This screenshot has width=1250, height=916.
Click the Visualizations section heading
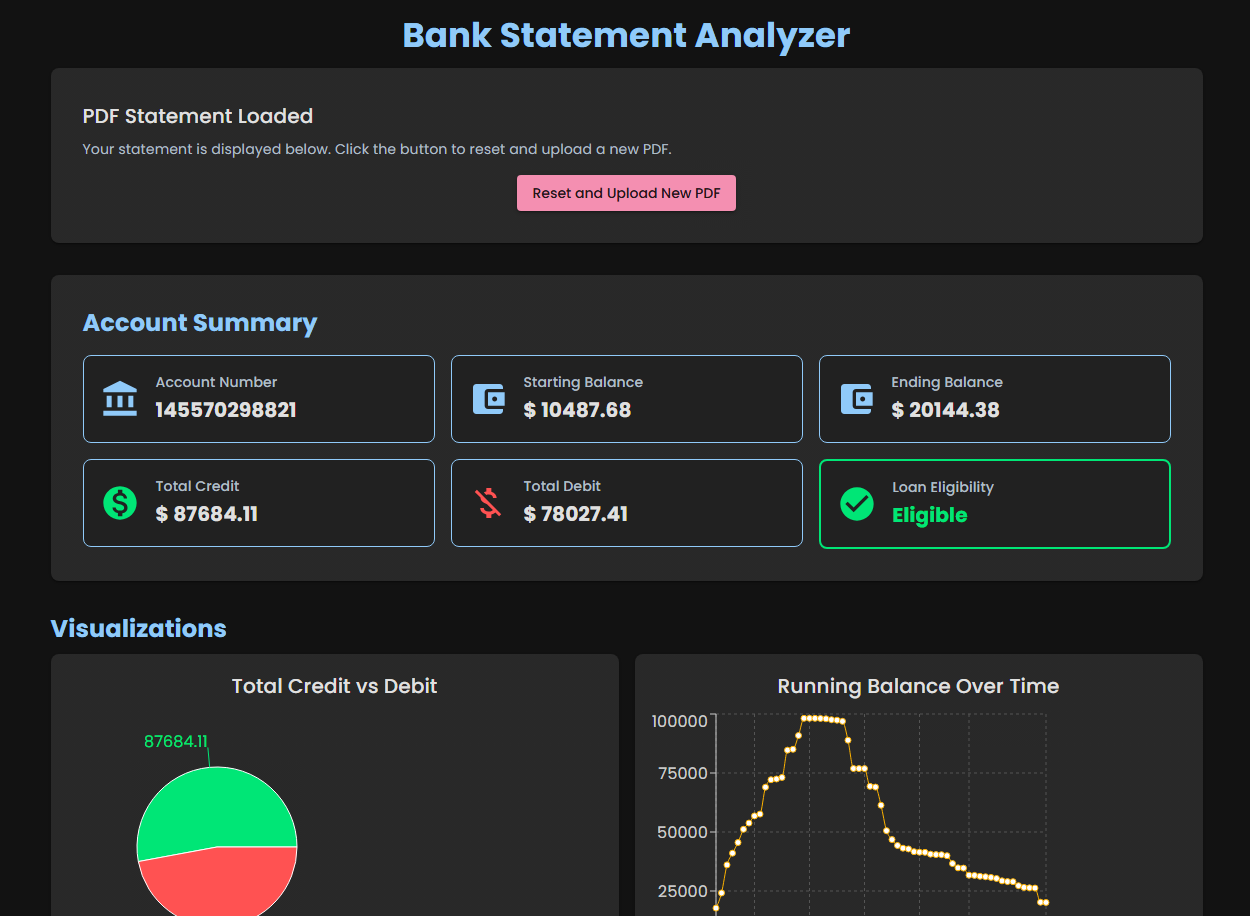[x=138, y=628]
